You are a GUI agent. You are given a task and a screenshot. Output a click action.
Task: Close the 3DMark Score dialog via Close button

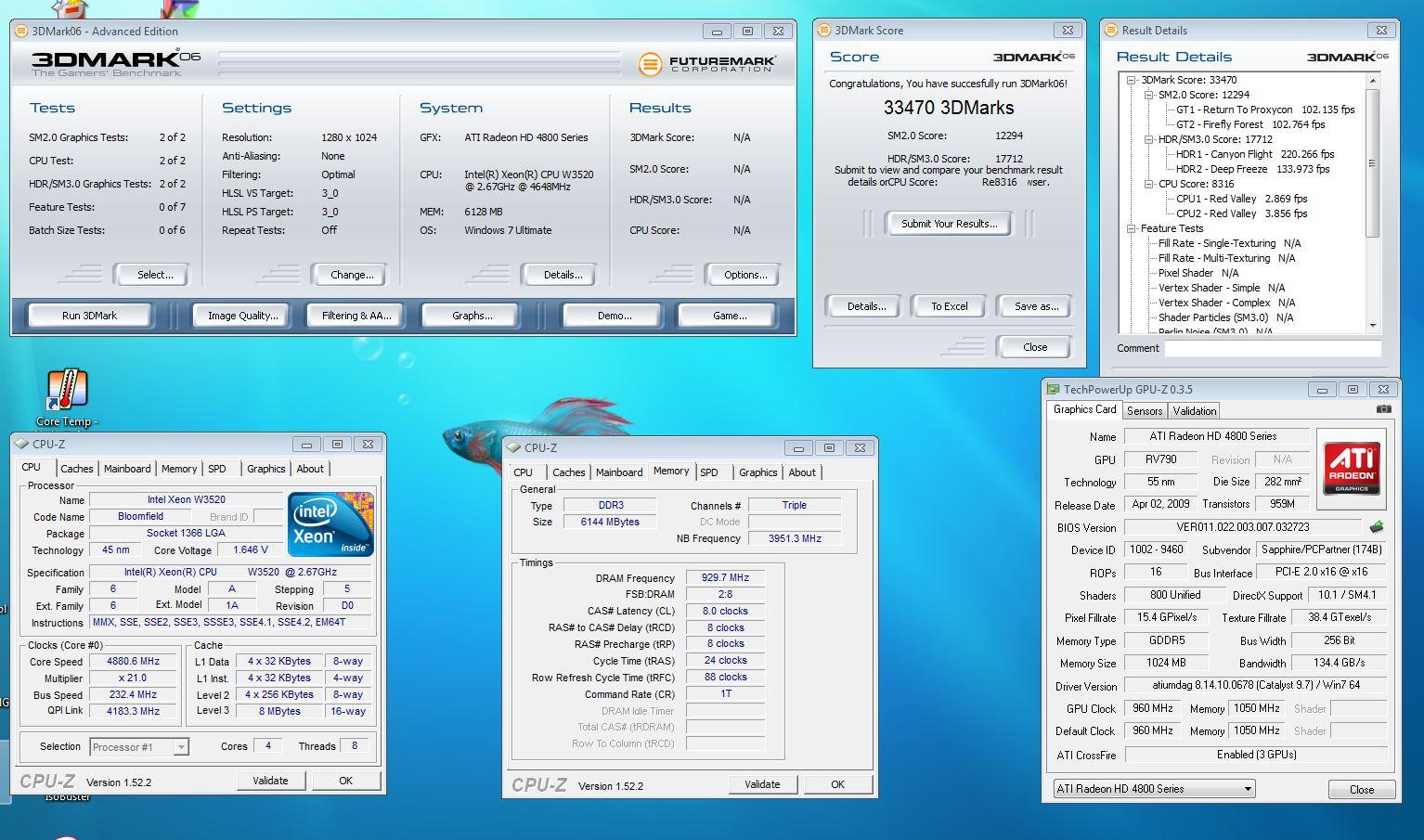click(x=1034, y=347)
